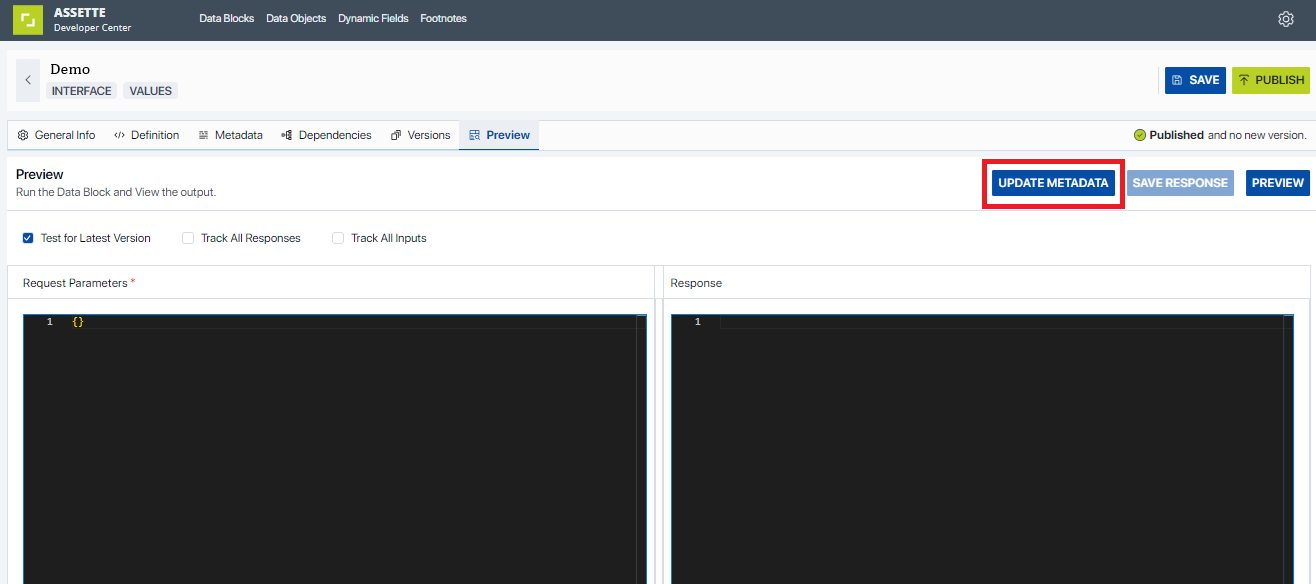Go to the Dependencies tab

click(326, 135)
